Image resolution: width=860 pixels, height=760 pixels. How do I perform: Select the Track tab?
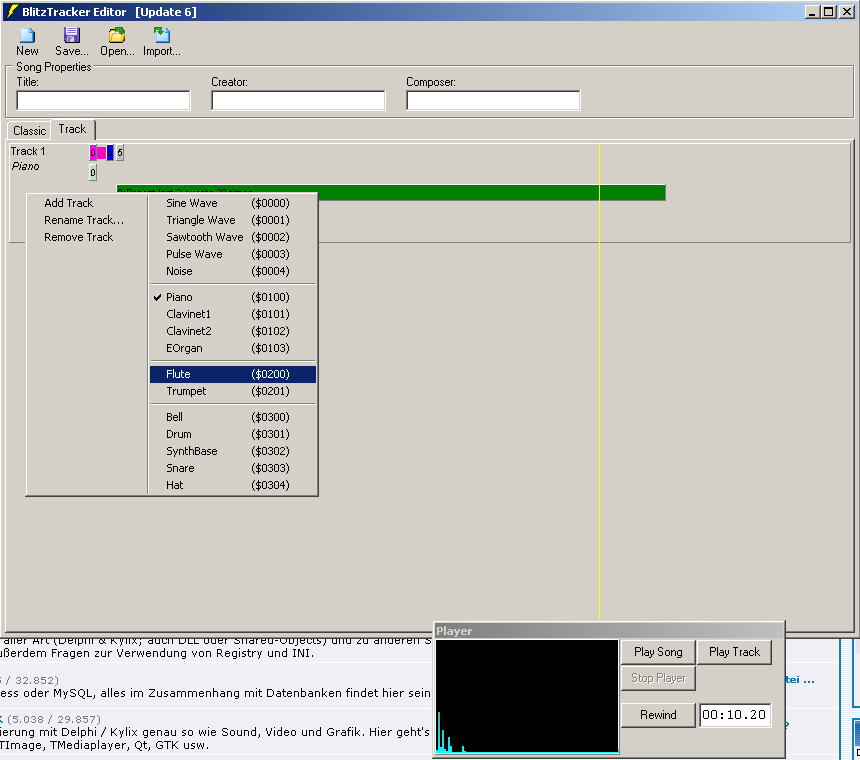72,129
